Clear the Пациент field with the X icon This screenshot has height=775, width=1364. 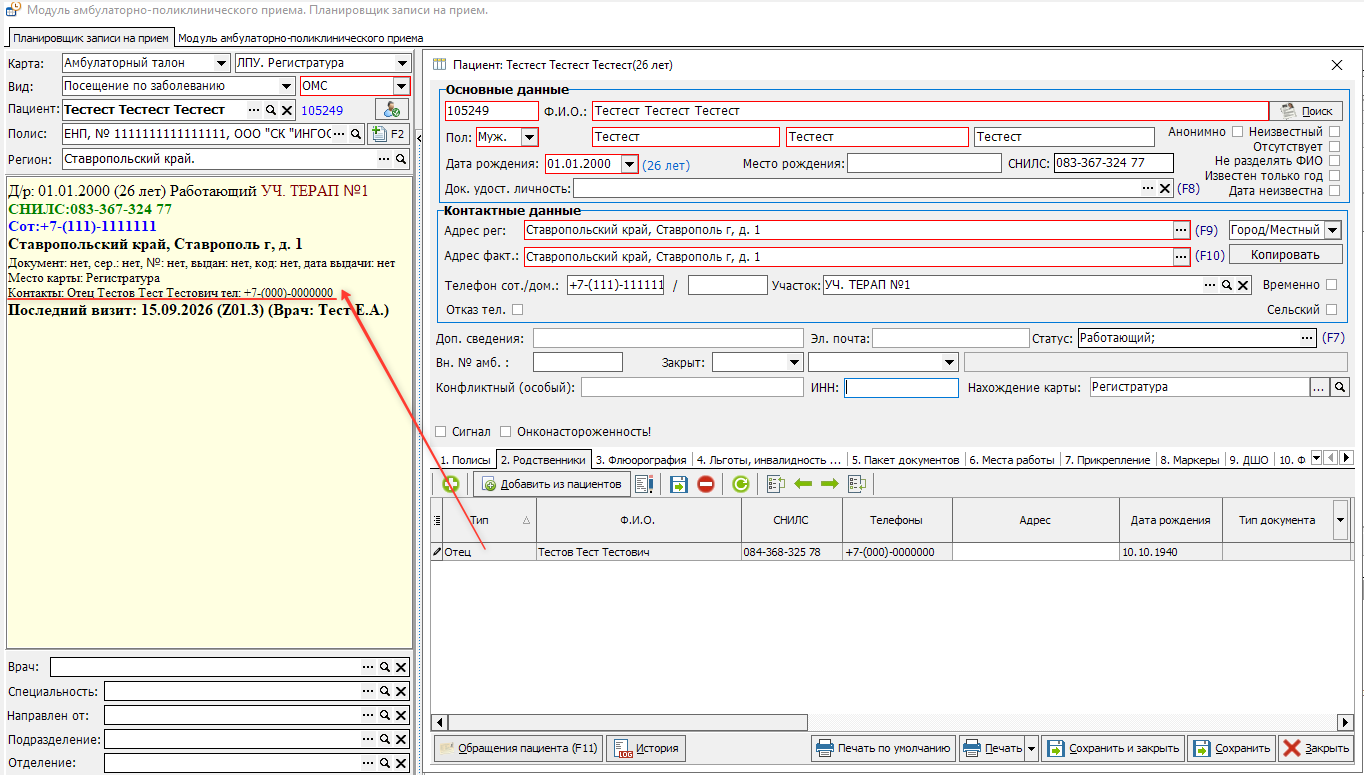point(286,110)
